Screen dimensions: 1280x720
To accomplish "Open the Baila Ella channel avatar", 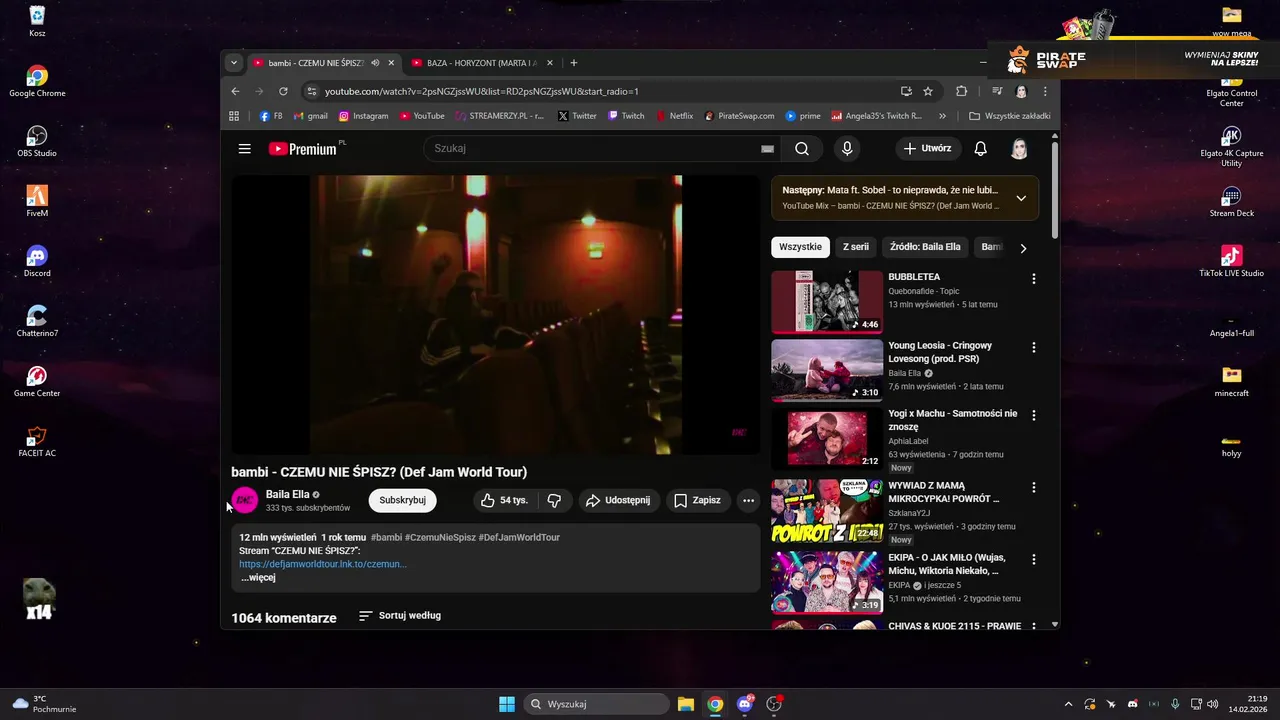I will coord(244,500).
